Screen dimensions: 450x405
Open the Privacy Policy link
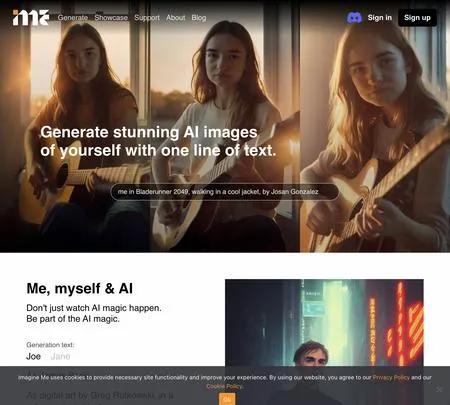391,377
